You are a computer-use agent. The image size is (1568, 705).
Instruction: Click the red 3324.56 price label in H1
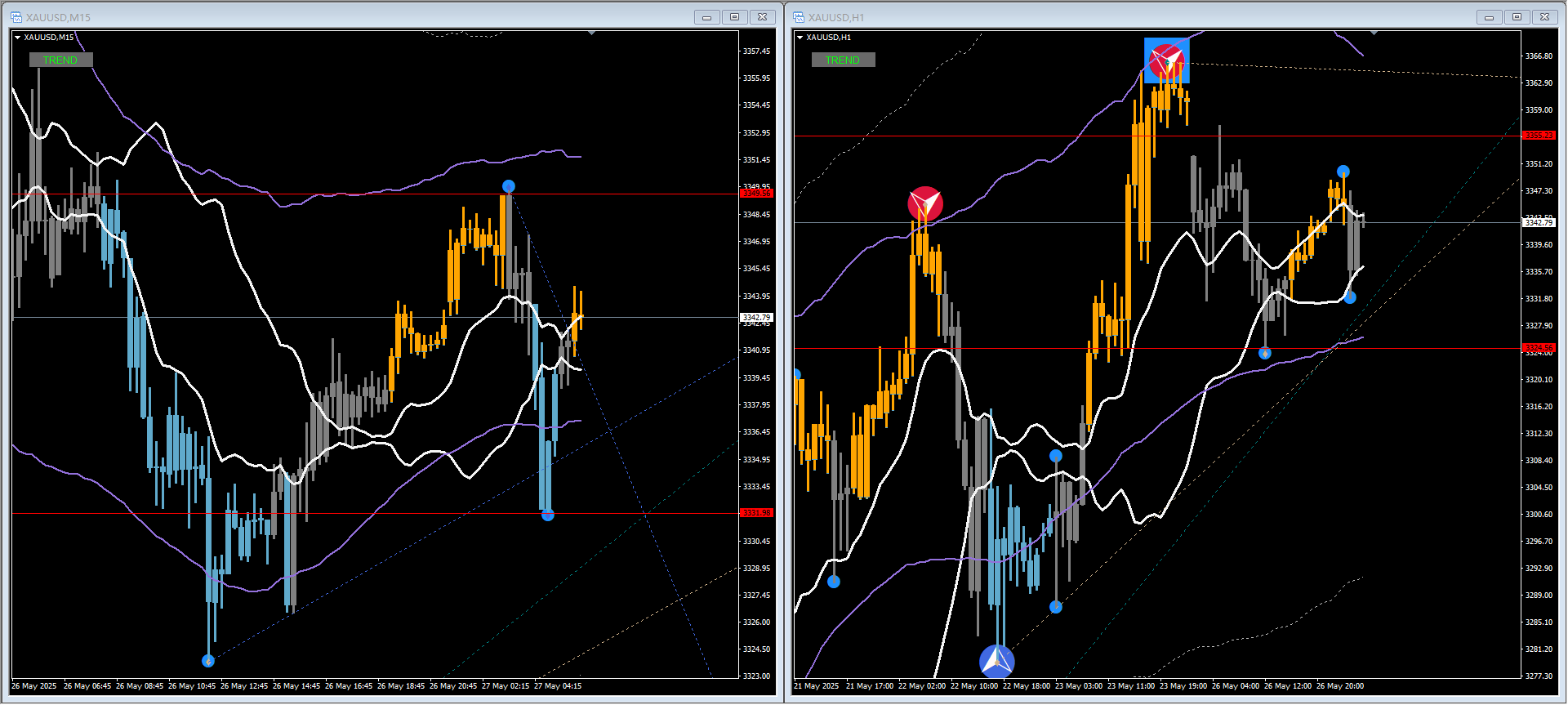point(1539,348)
